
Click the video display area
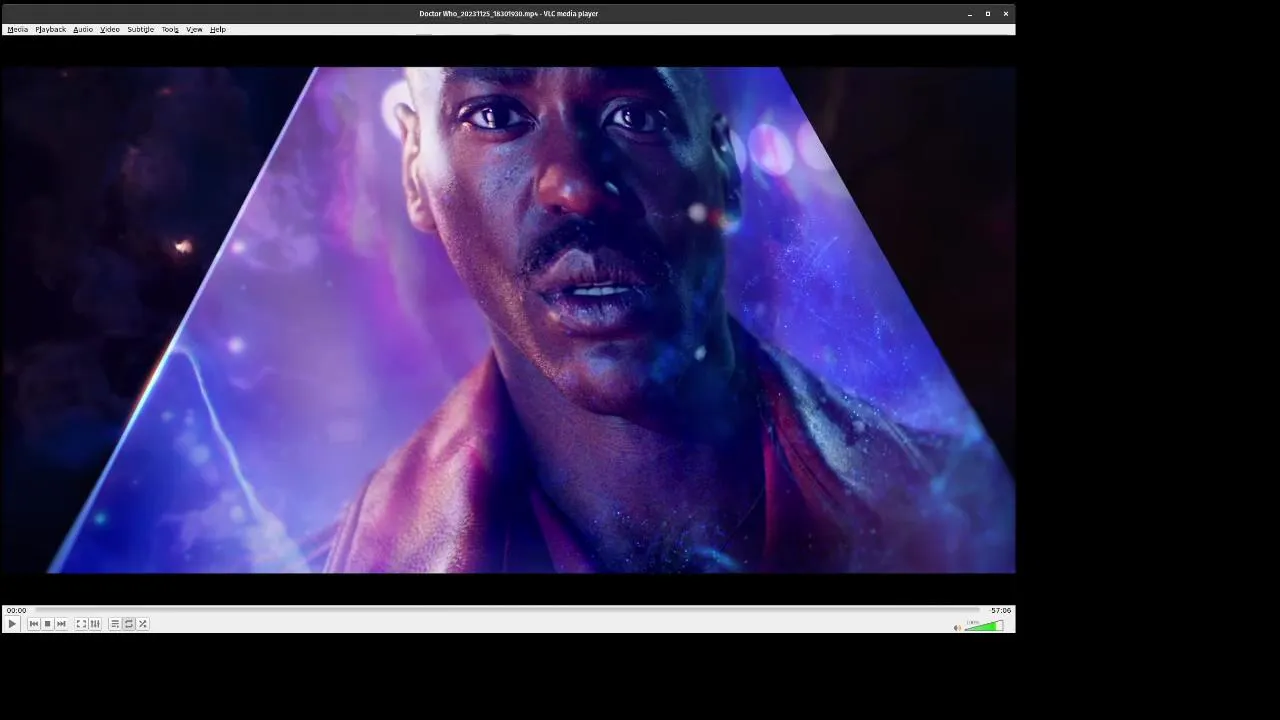click(508, 320)
